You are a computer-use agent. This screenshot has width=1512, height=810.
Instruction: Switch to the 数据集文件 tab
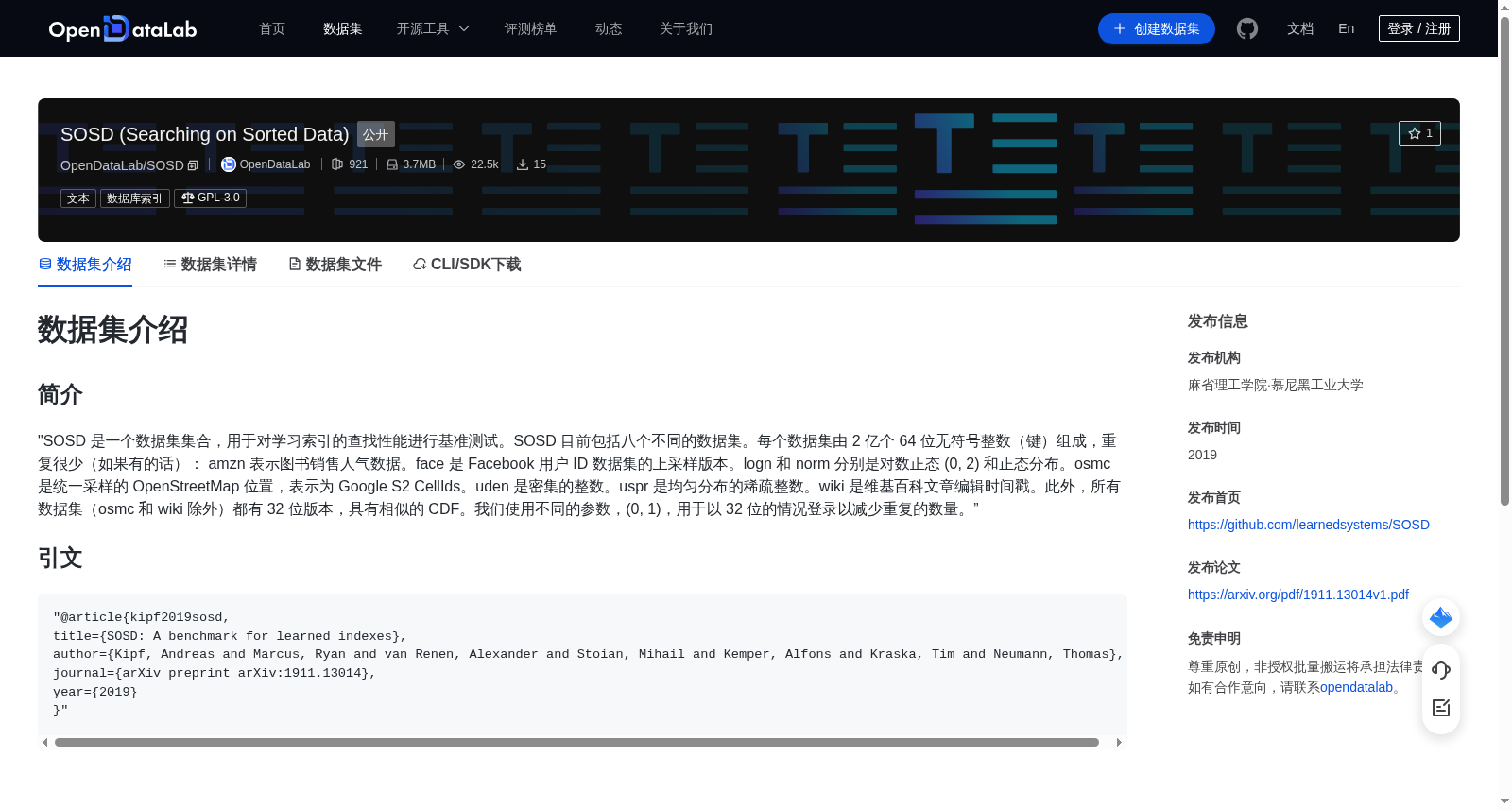[335, 265]
